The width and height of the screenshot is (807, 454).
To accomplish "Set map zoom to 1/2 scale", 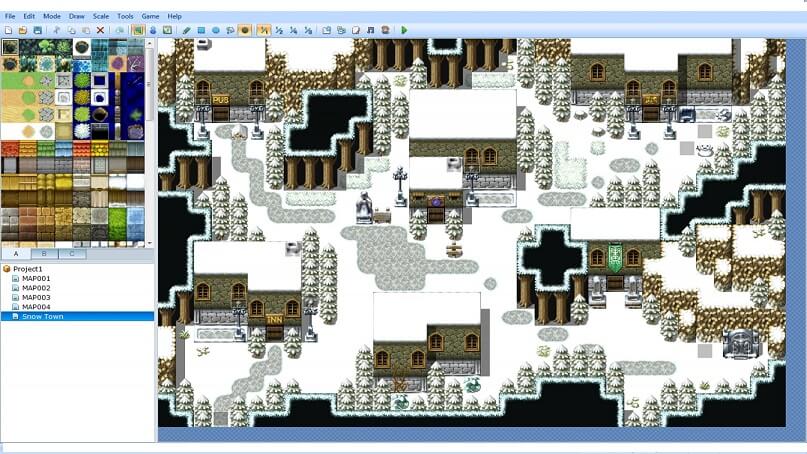I will (x=279, y=30).
